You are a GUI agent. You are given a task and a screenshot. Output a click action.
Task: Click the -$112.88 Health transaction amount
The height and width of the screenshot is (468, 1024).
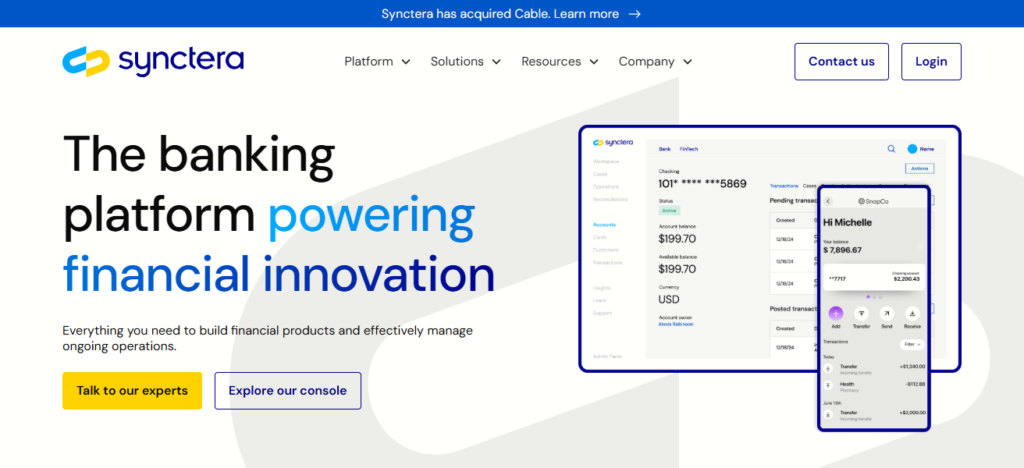click(x=915, y=384)
